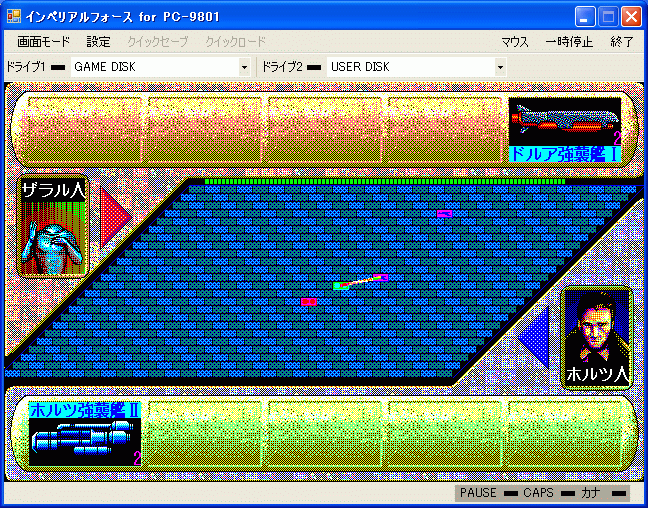Click the ドライブ1 label
Viewport: 648px width, 508px height.
pos(26,67)
